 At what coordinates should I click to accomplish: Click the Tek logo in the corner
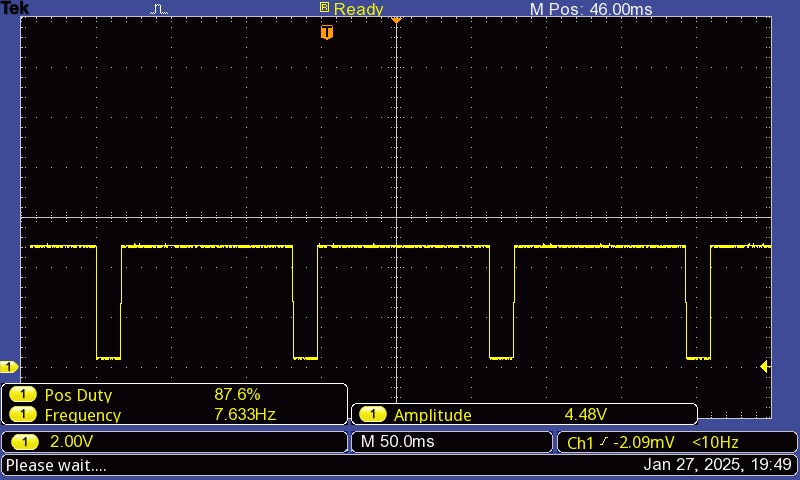click(15, 8)
